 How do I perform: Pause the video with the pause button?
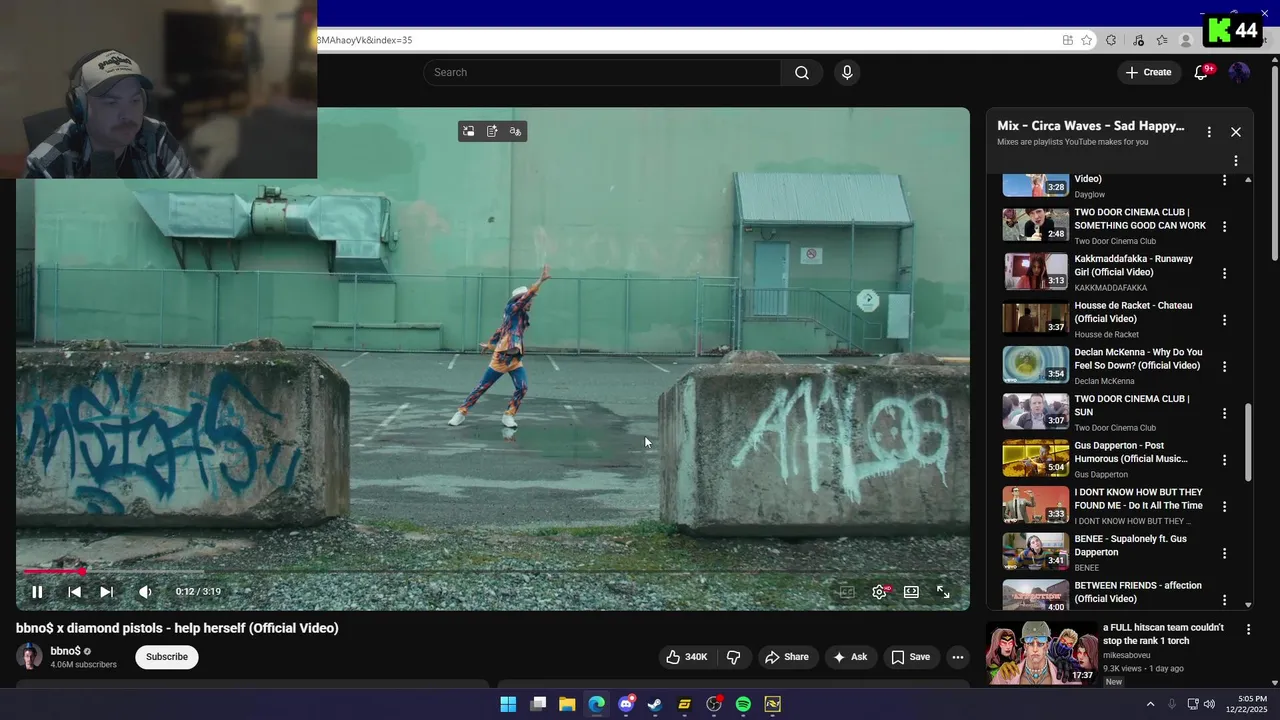(x=37, y=592)
